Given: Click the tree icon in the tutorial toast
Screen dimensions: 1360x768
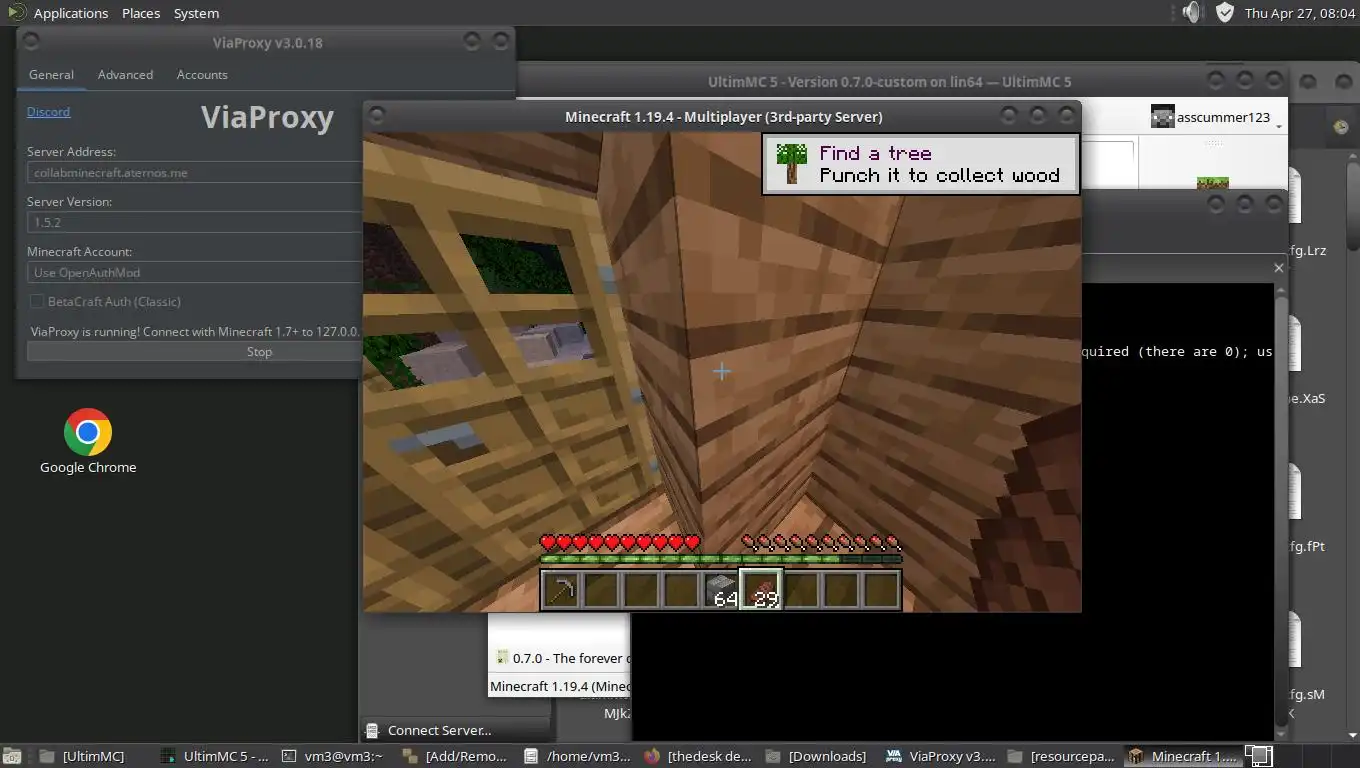Looking at the screenshot, I should tap(792, 163).
